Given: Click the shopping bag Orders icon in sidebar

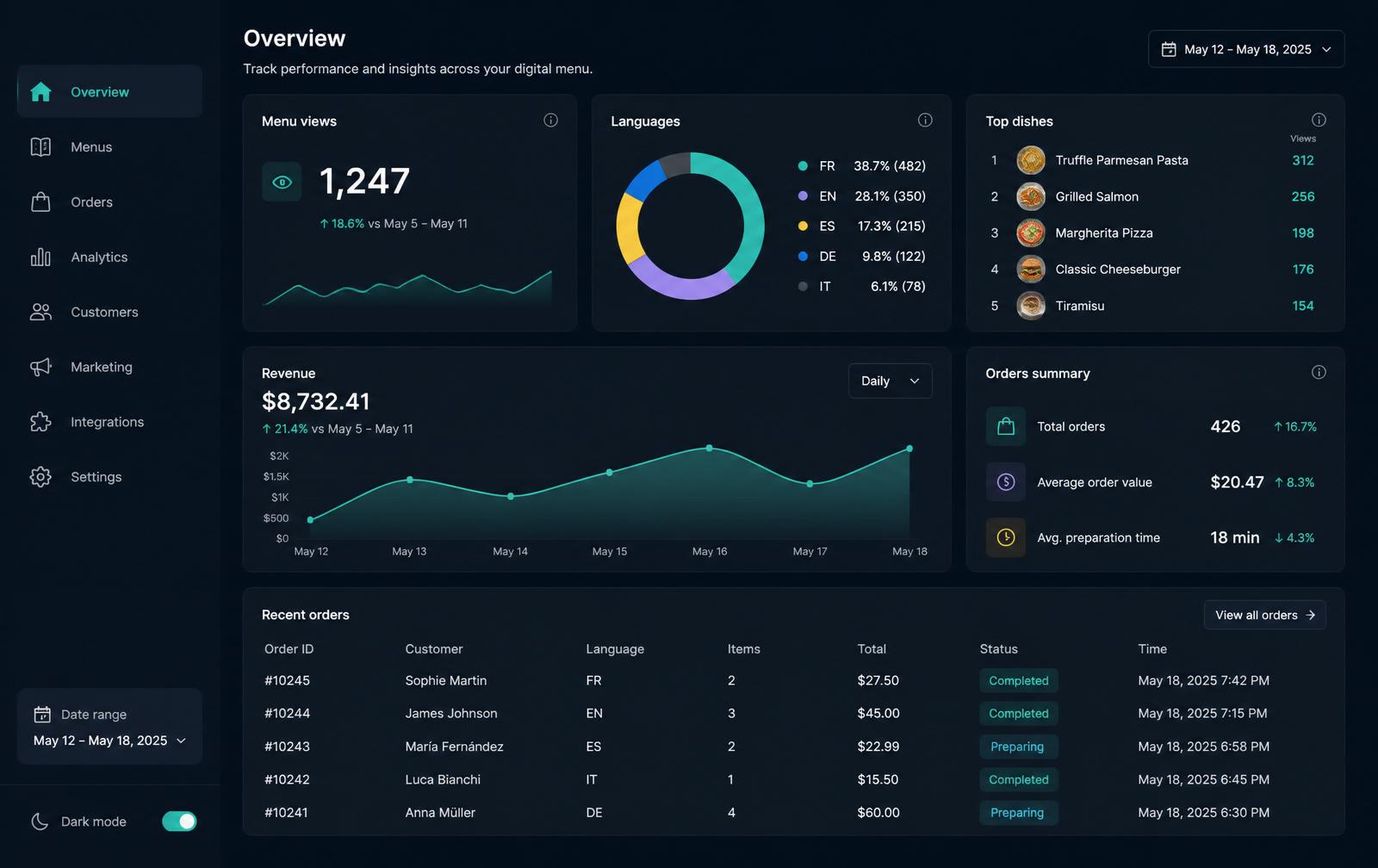Looking at the screenshot, I should click(x=40, y=202).
